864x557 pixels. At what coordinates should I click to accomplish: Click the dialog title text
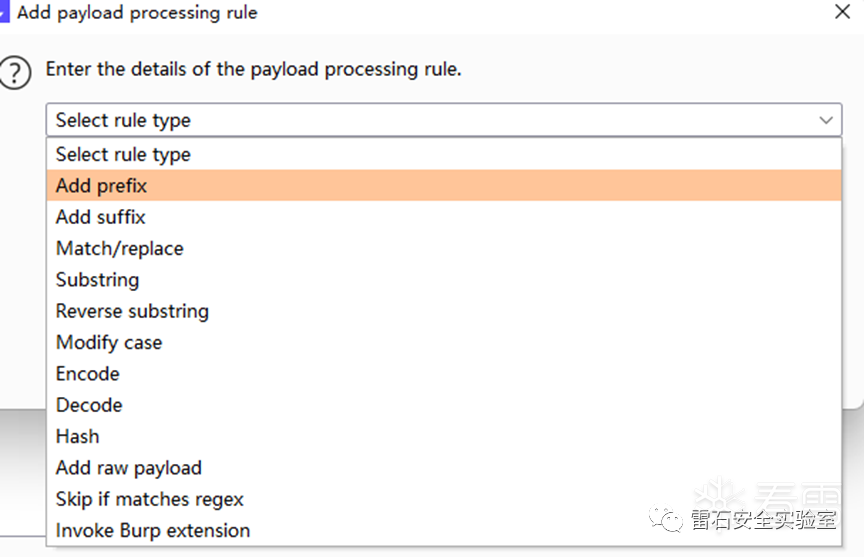[137, 13]
